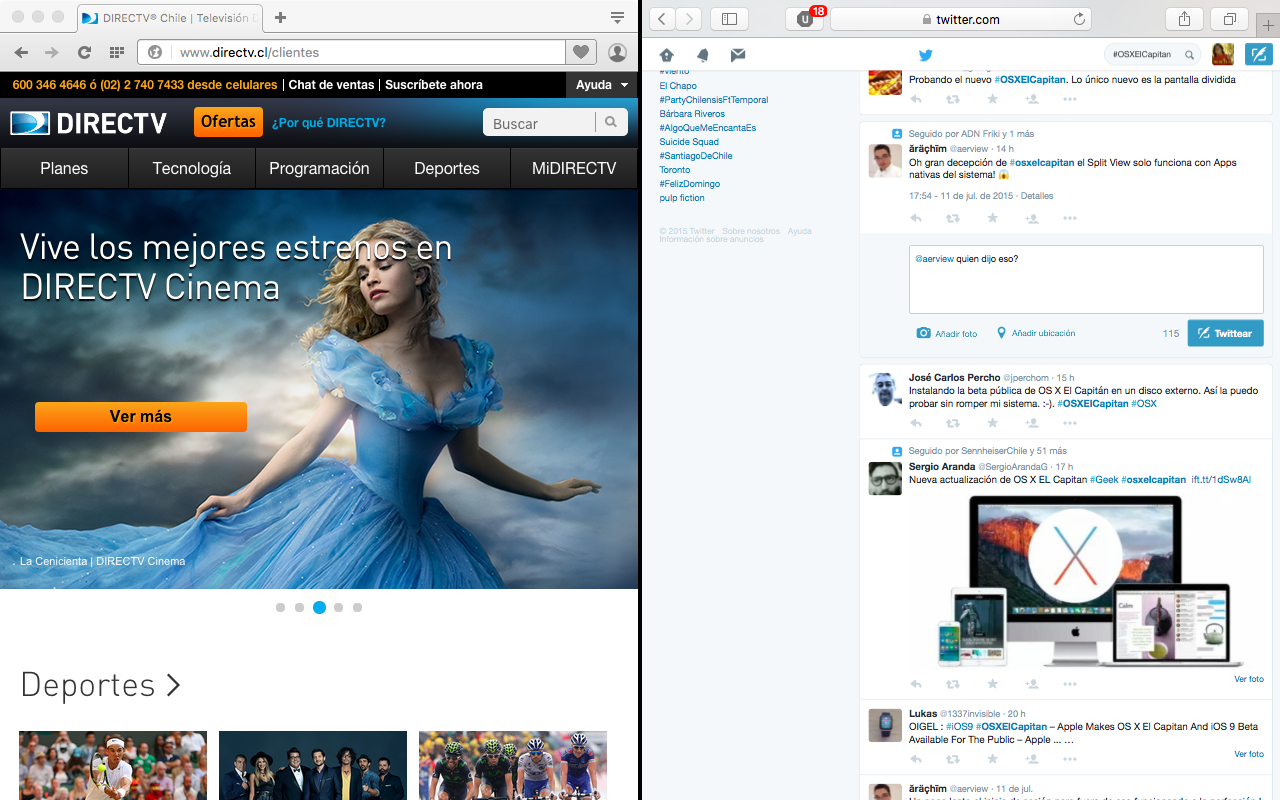
Task: Click Ver foto on Sergio Aranda tweet
Action: 1249,679
